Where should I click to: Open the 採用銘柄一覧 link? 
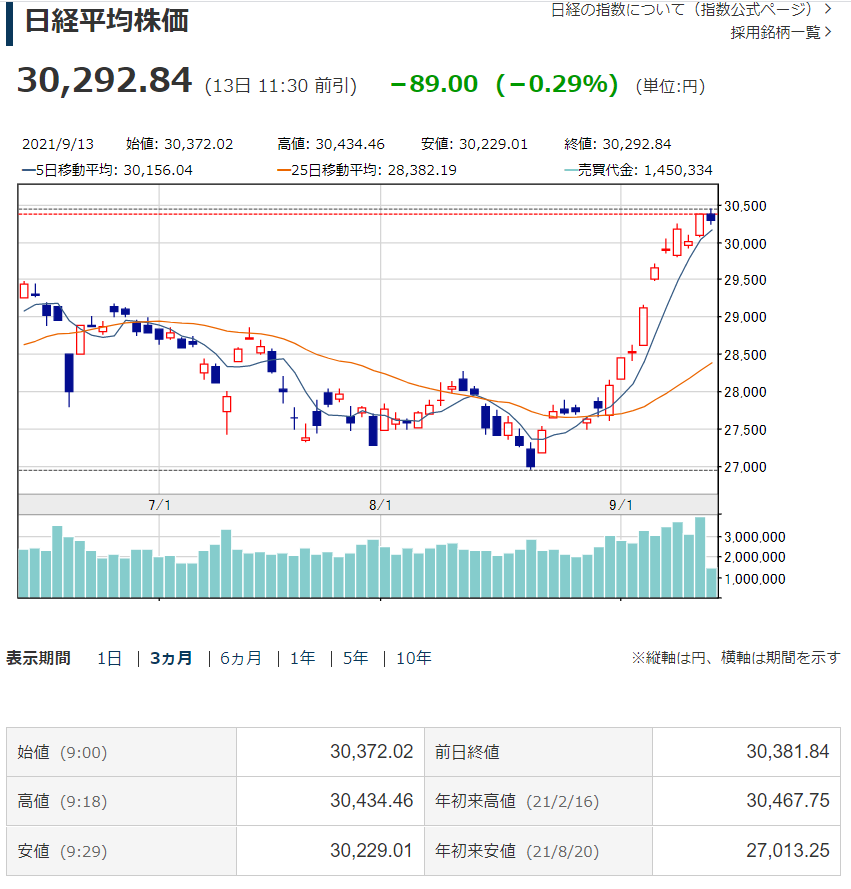tap(781, 32)
